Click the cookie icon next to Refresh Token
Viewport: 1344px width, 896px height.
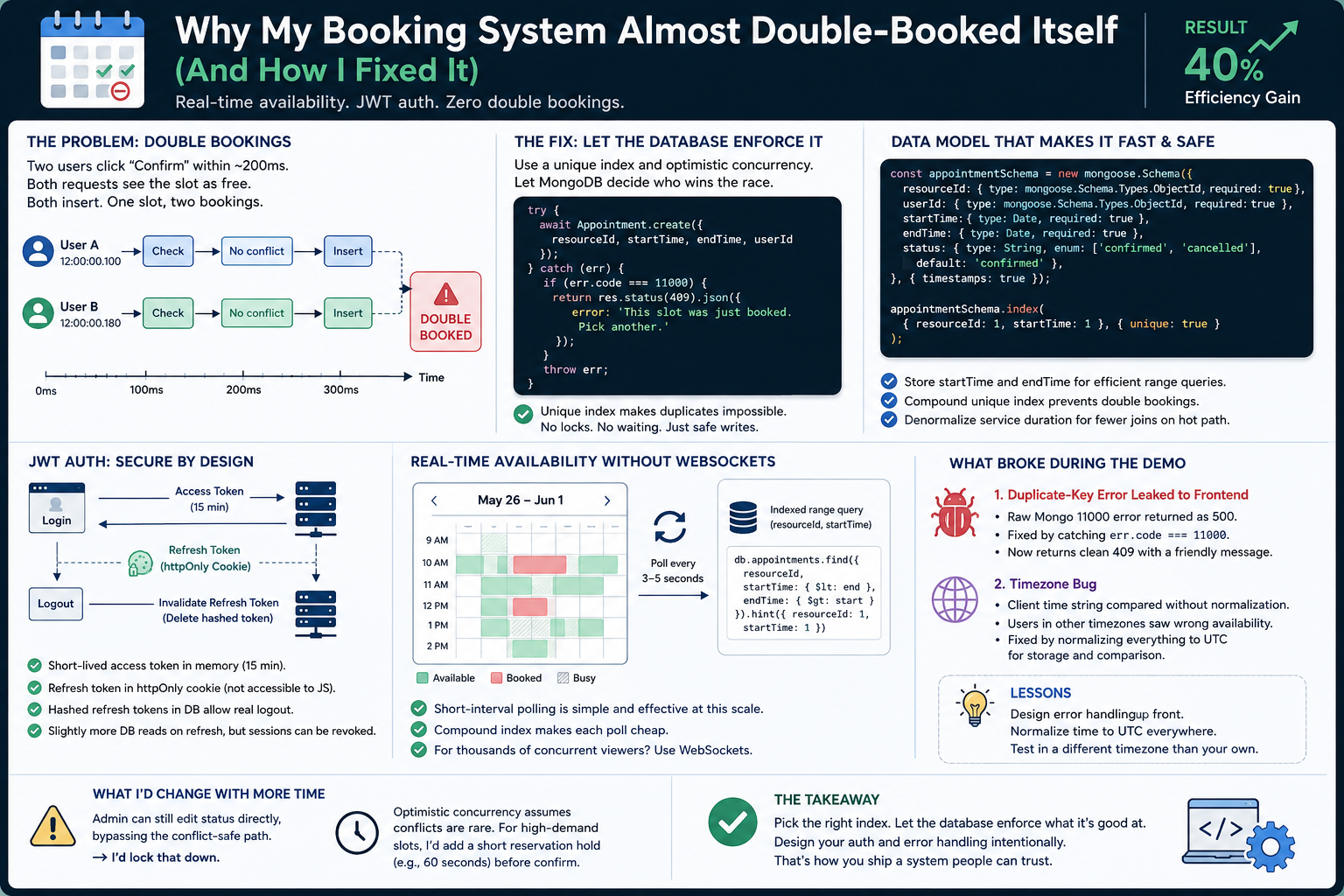coord(140,563)
